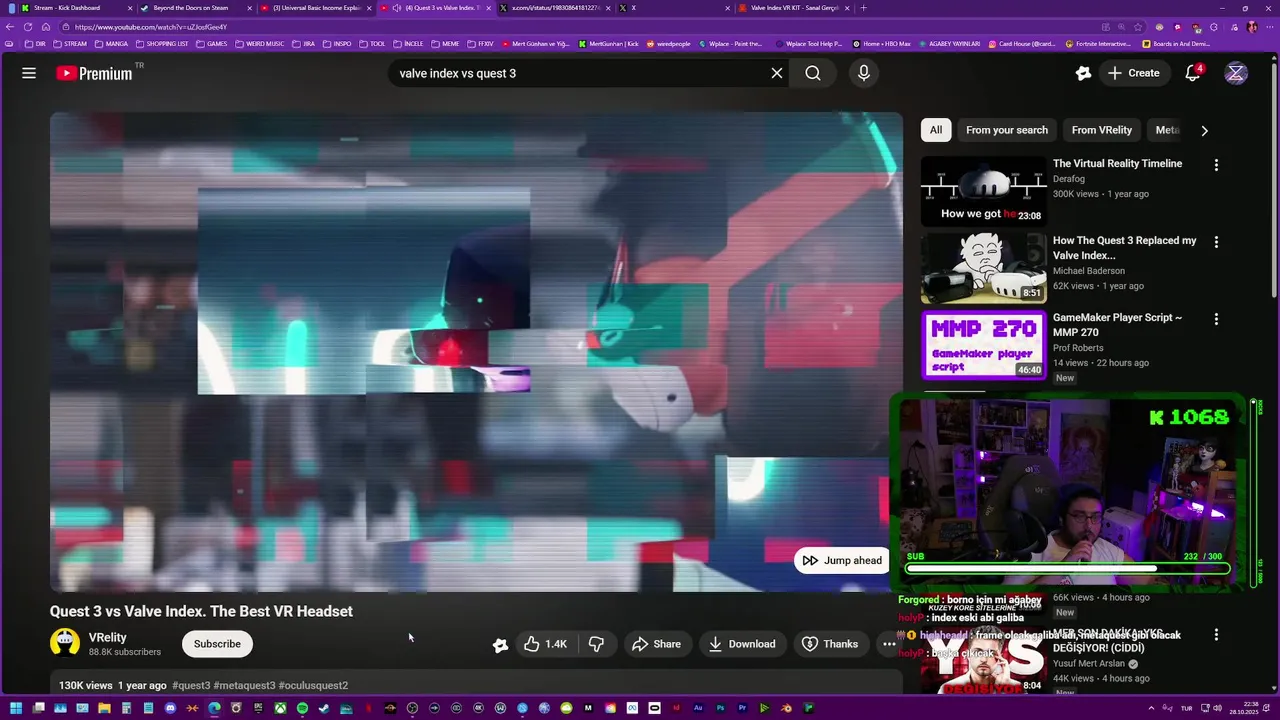The image size is (1280, 720).
Task: Reload the page
Action: (27, 27)
